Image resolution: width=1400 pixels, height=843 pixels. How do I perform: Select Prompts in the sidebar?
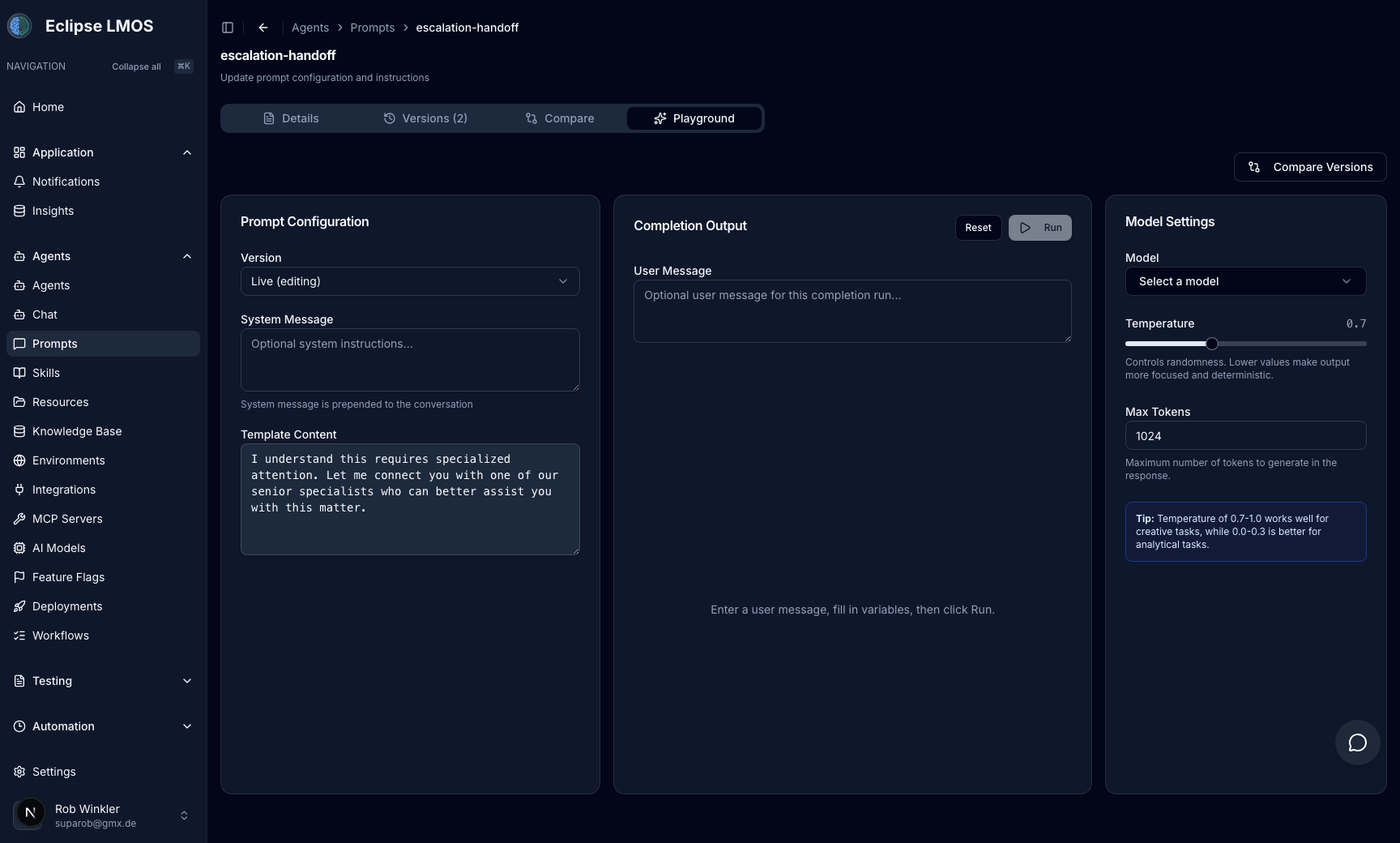point(103,344)
